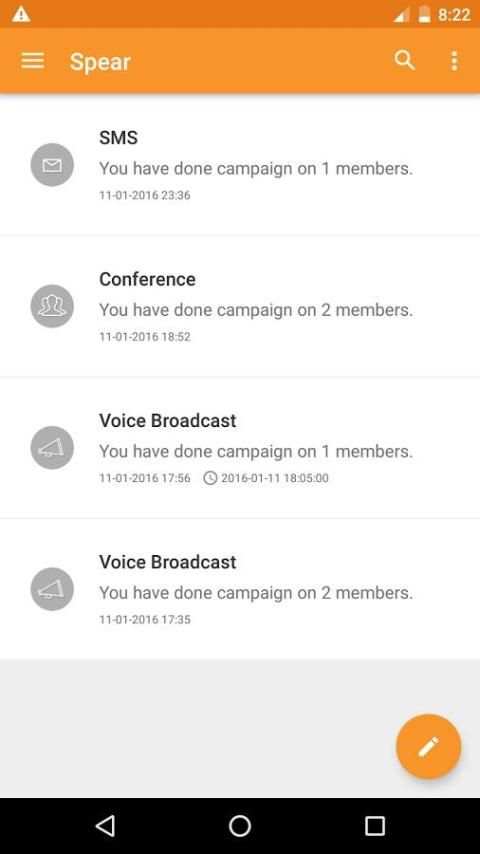Tap the Android back navigation button
Screen dimensions: 480x854
click(105, 826)
